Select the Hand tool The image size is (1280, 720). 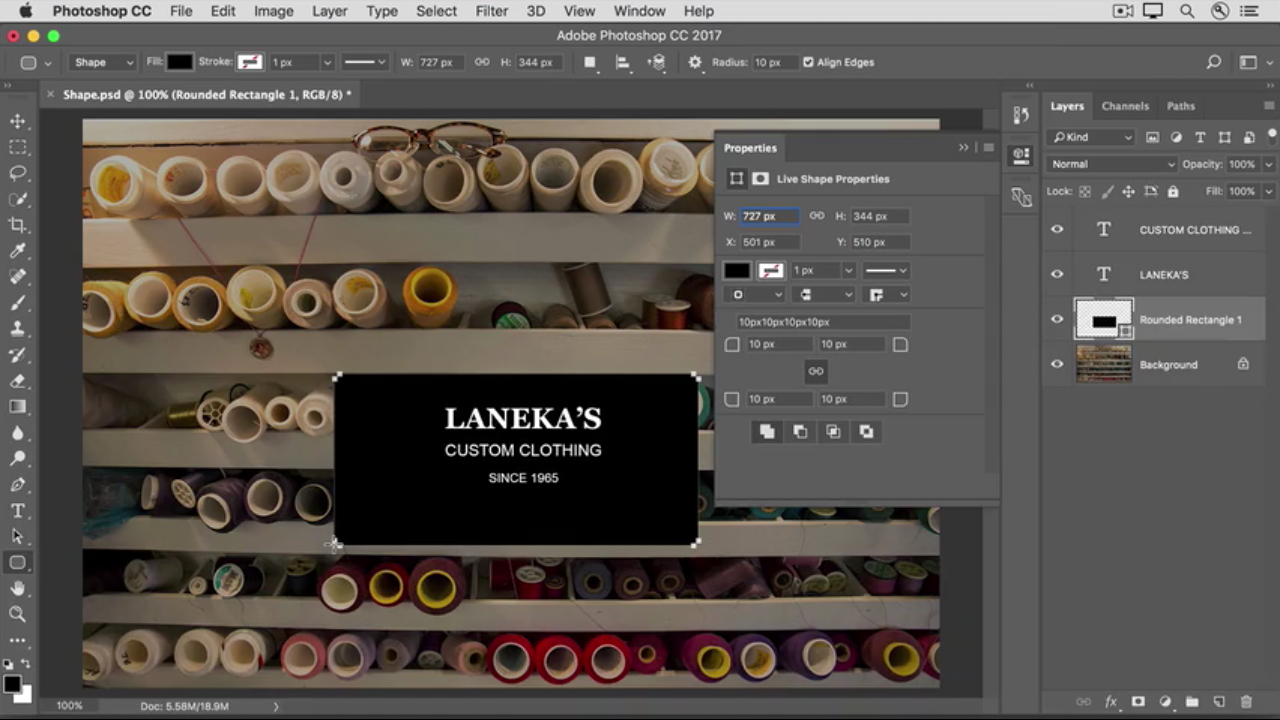click(x=18, y=589)
